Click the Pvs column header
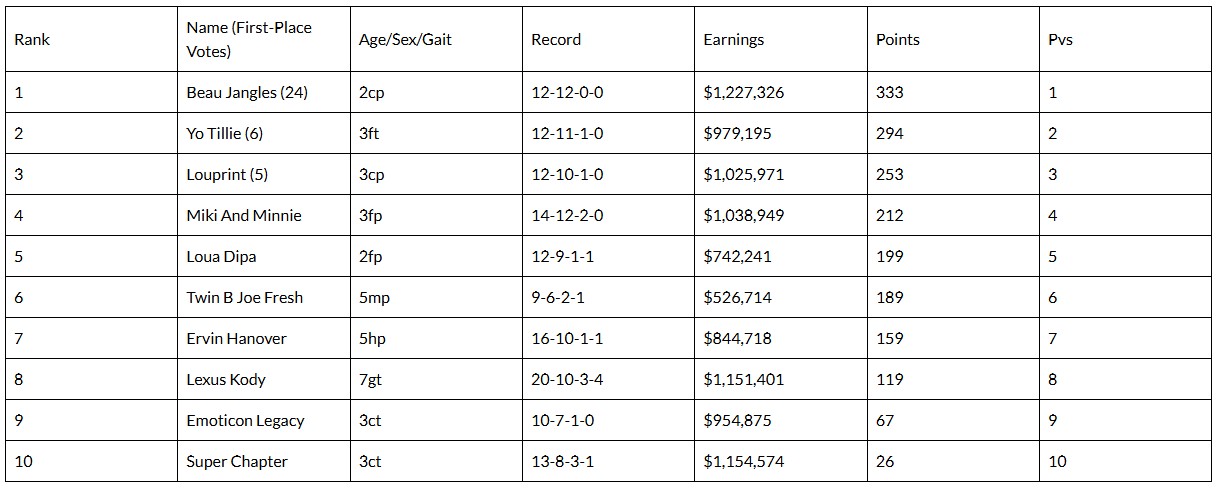1219x488 pixels. click(x=1060, y=40)
